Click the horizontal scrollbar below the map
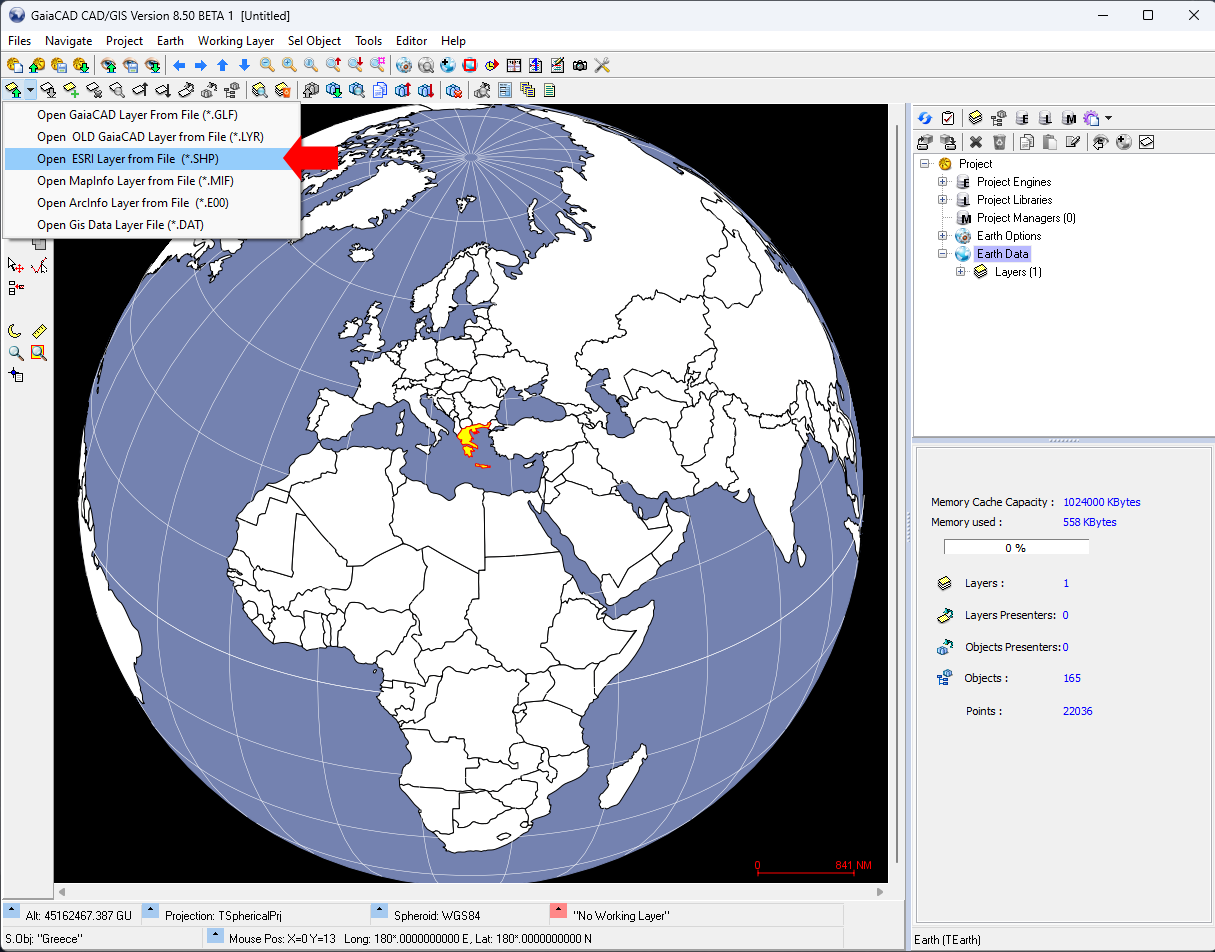The height and width of the screenshot is (952, 1215). tap(470, 892)
